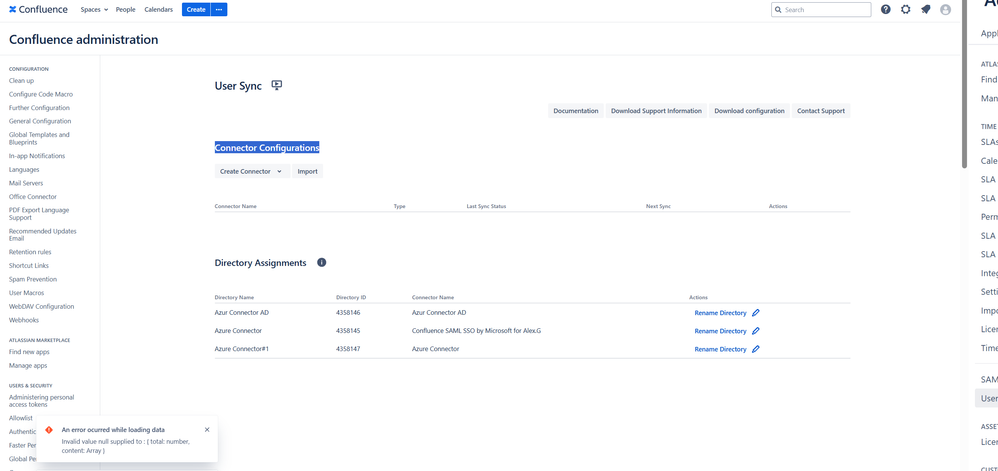Screen dimensions: 998x471
Task: Open the user profile avatar
Action: [945, 10]
